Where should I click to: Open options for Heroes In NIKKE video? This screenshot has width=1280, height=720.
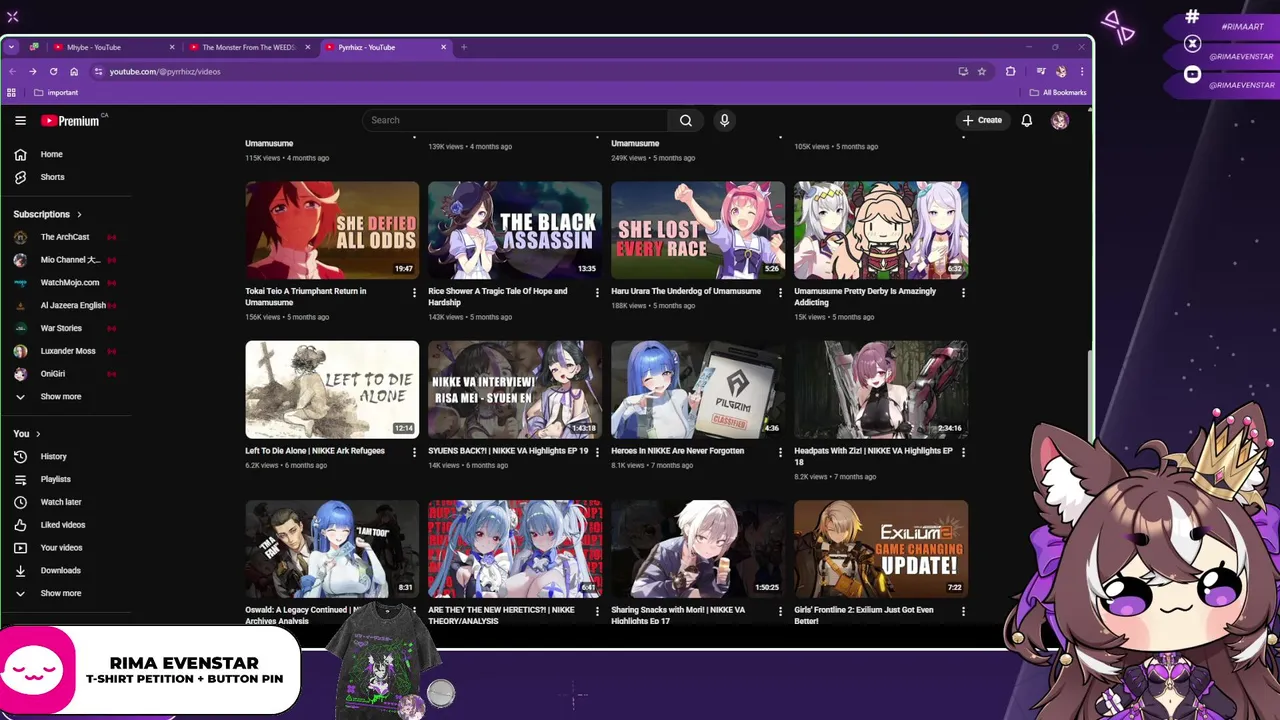(780, 452)
